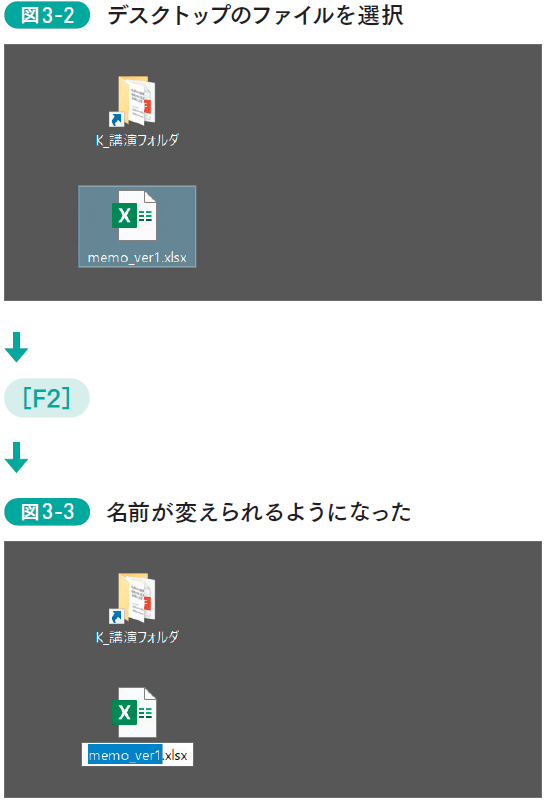The width and height of the screenshot is (546, 803).
Task: Select the K_講演フォルダ shortcut icon in the upper desktop
Action: (x=133, y=101)
